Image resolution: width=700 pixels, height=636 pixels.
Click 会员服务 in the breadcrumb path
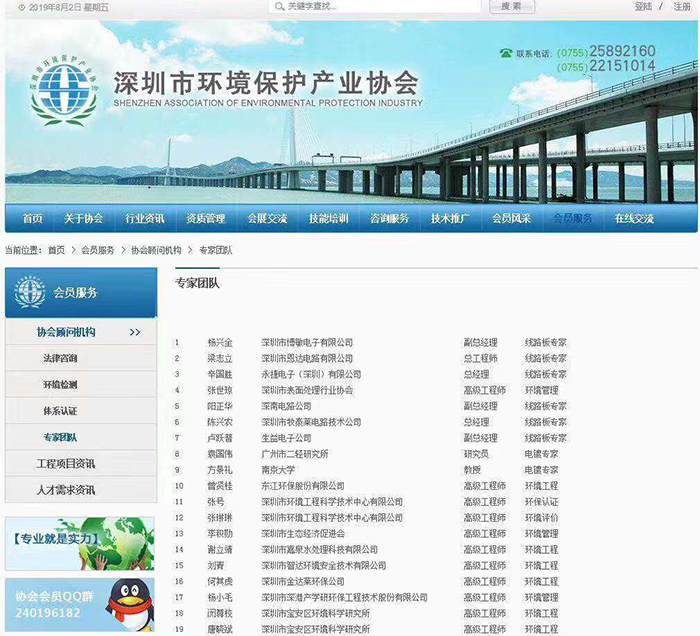98,250
